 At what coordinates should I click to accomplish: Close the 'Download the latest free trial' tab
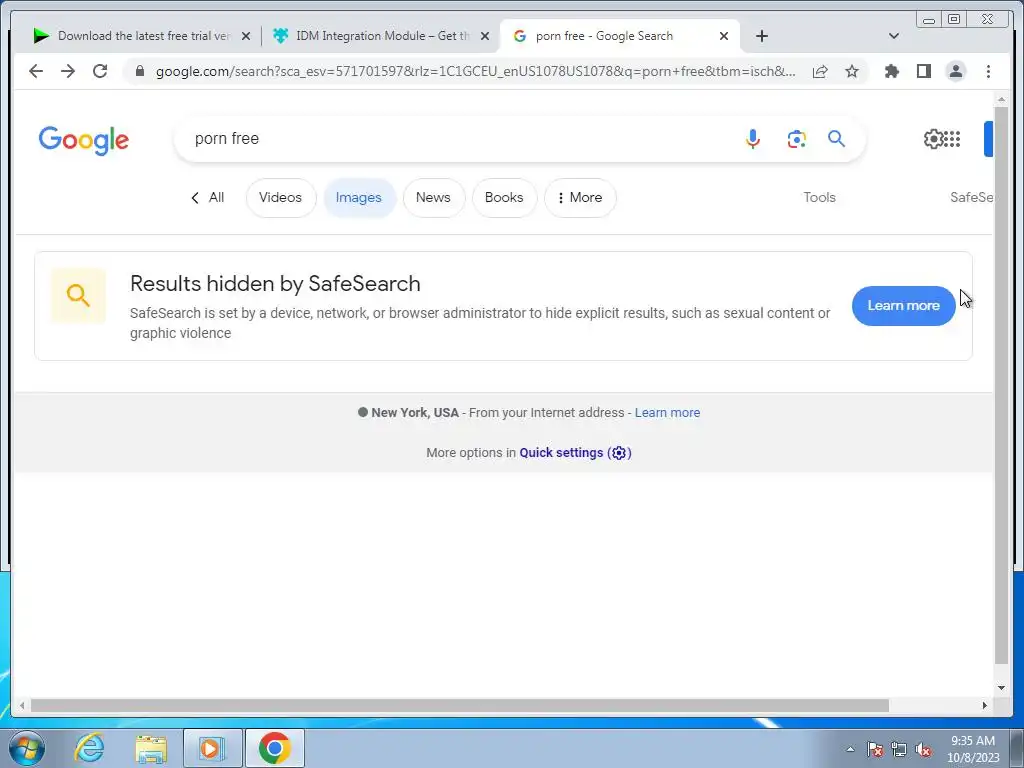tap(246, 36)
